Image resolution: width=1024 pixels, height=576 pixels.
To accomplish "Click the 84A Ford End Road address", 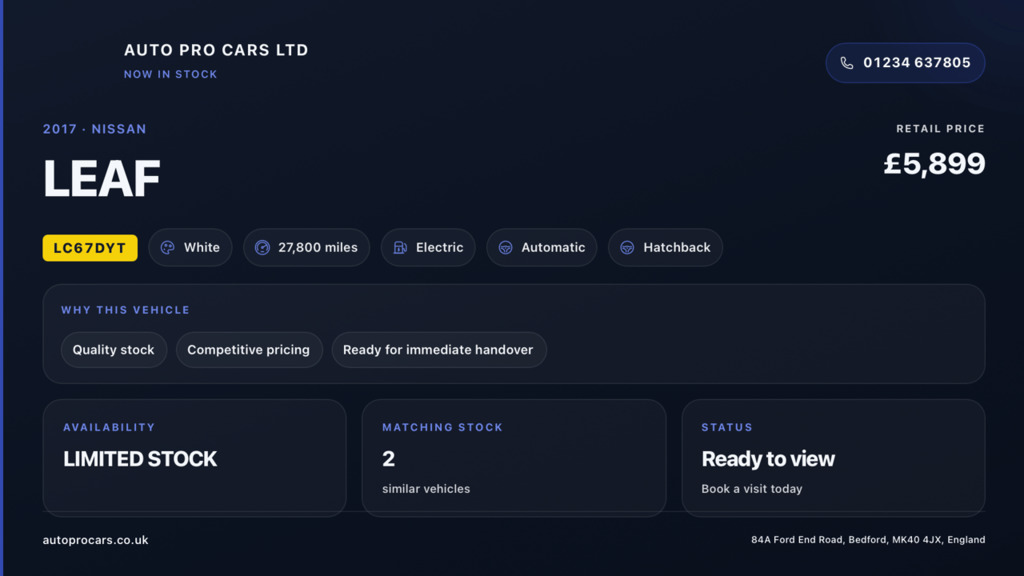I will (868, 539).
